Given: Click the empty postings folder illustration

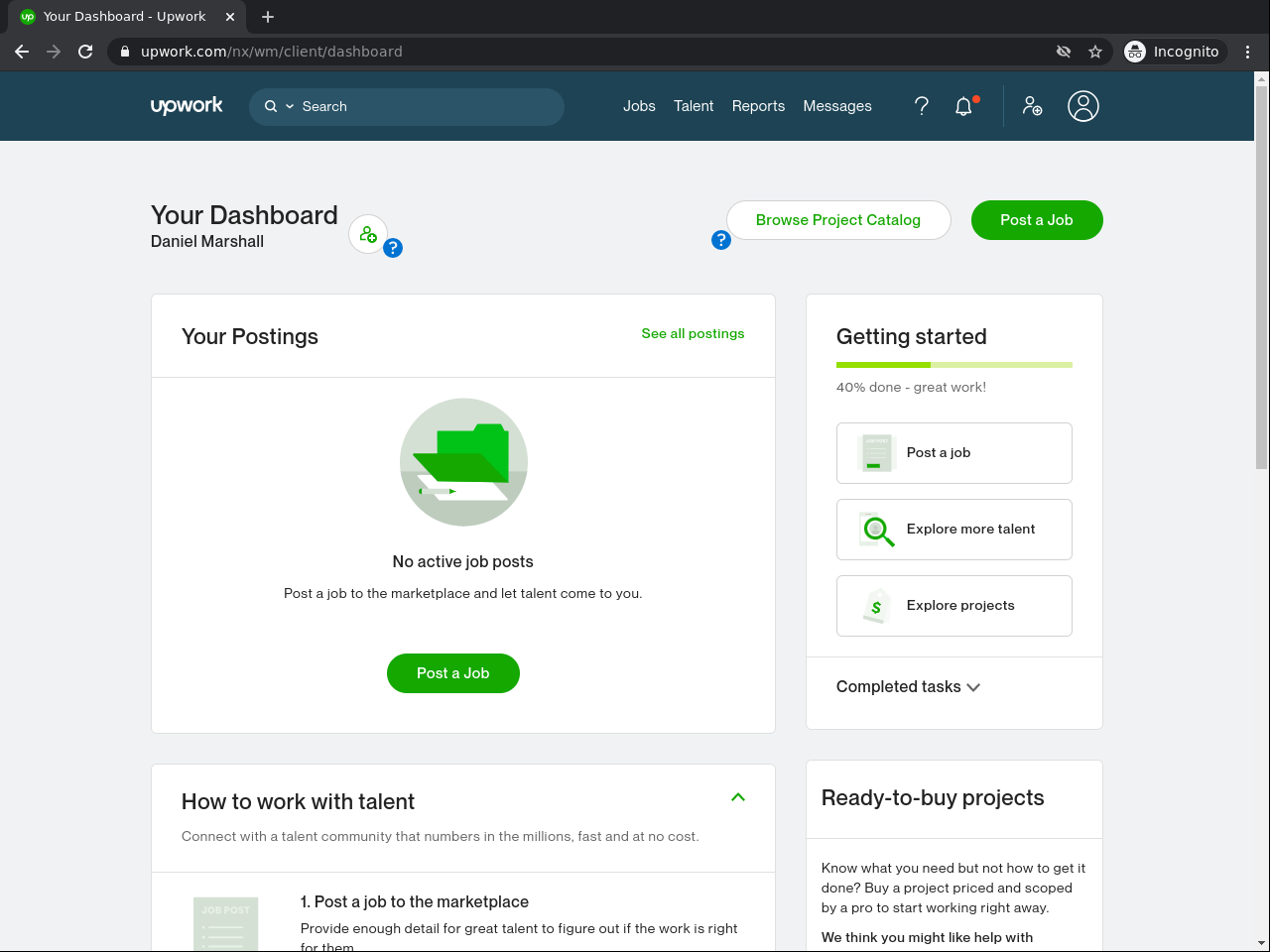Looking at the screenshot, I should pyautogui.click(x=463, y=462).
